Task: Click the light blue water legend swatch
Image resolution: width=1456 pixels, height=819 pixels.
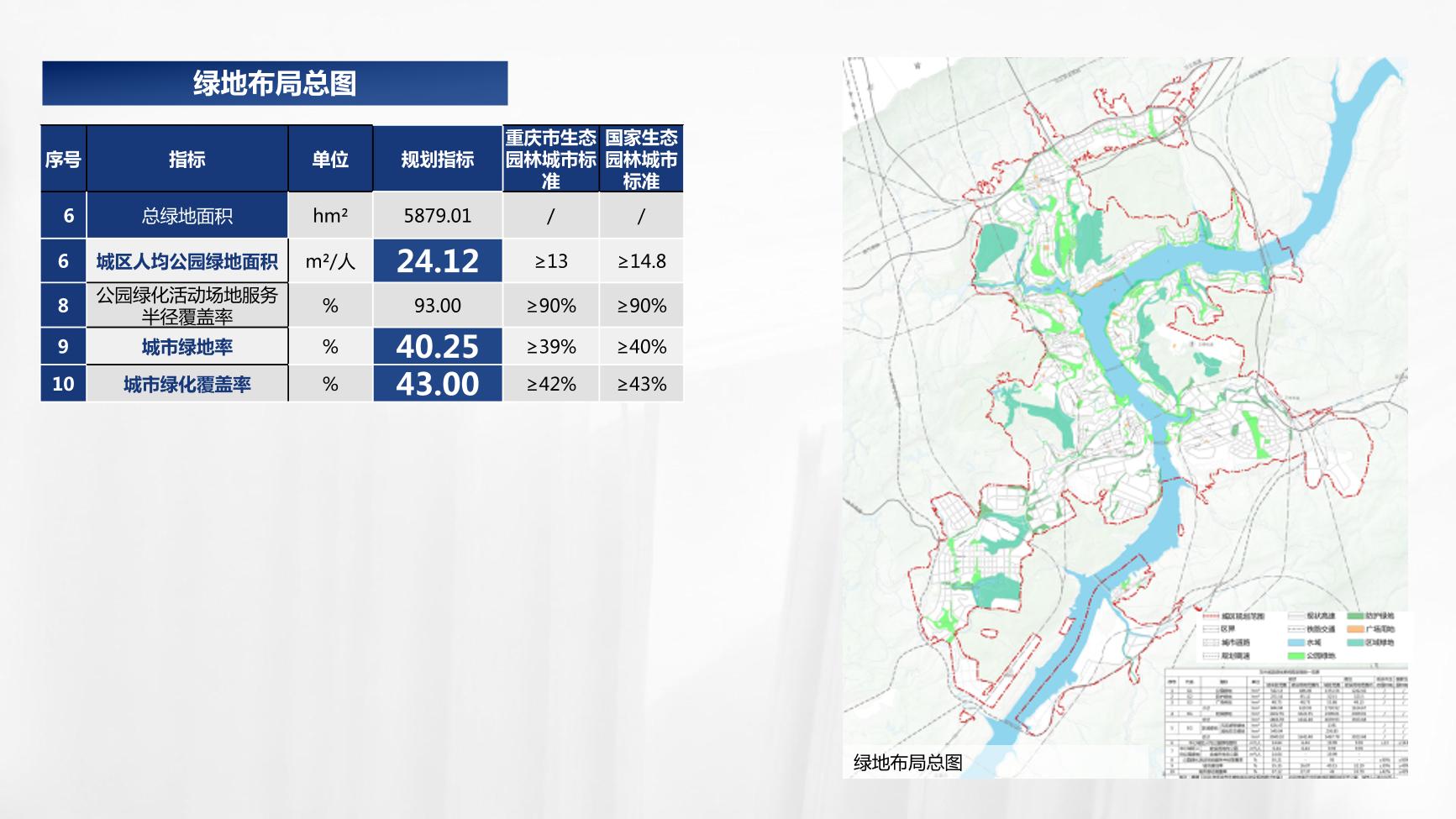Action: pos(1295,643)
